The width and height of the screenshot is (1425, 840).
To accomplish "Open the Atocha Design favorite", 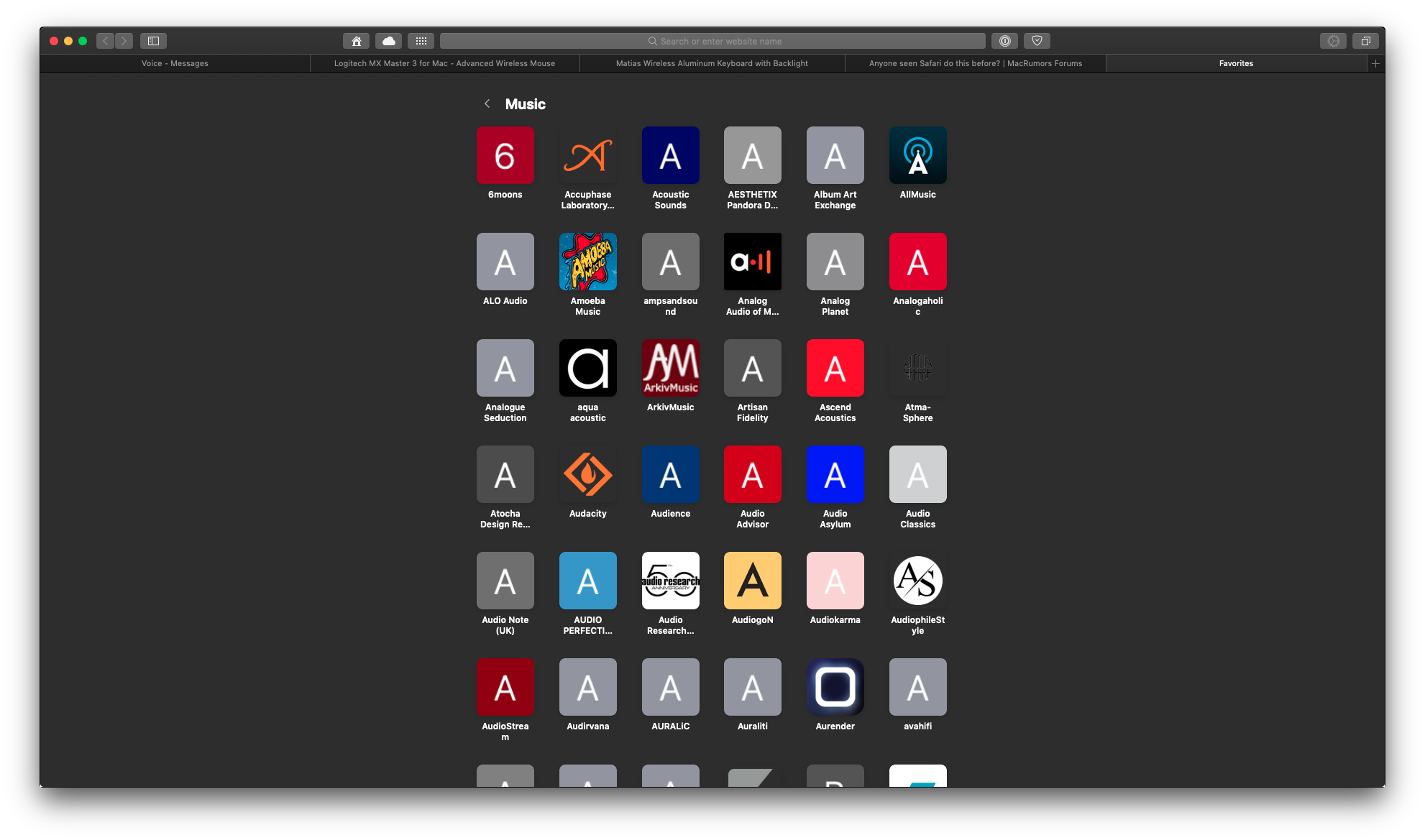I will click(x=505, y=474).
